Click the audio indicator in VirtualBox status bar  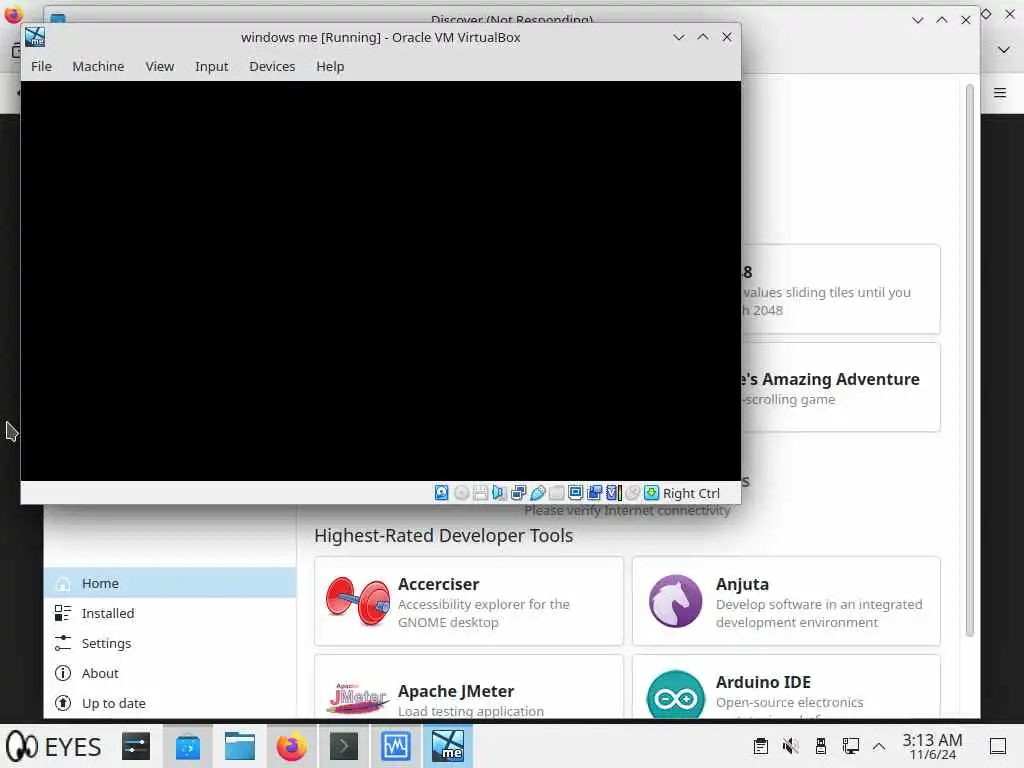pos(499,493)
